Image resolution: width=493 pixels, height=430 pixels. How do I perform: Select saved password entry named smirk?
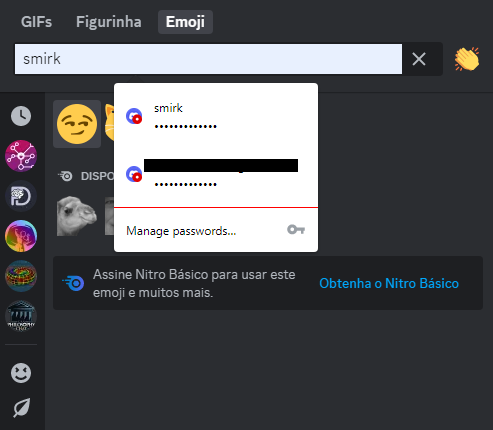[x=216, y=116]
